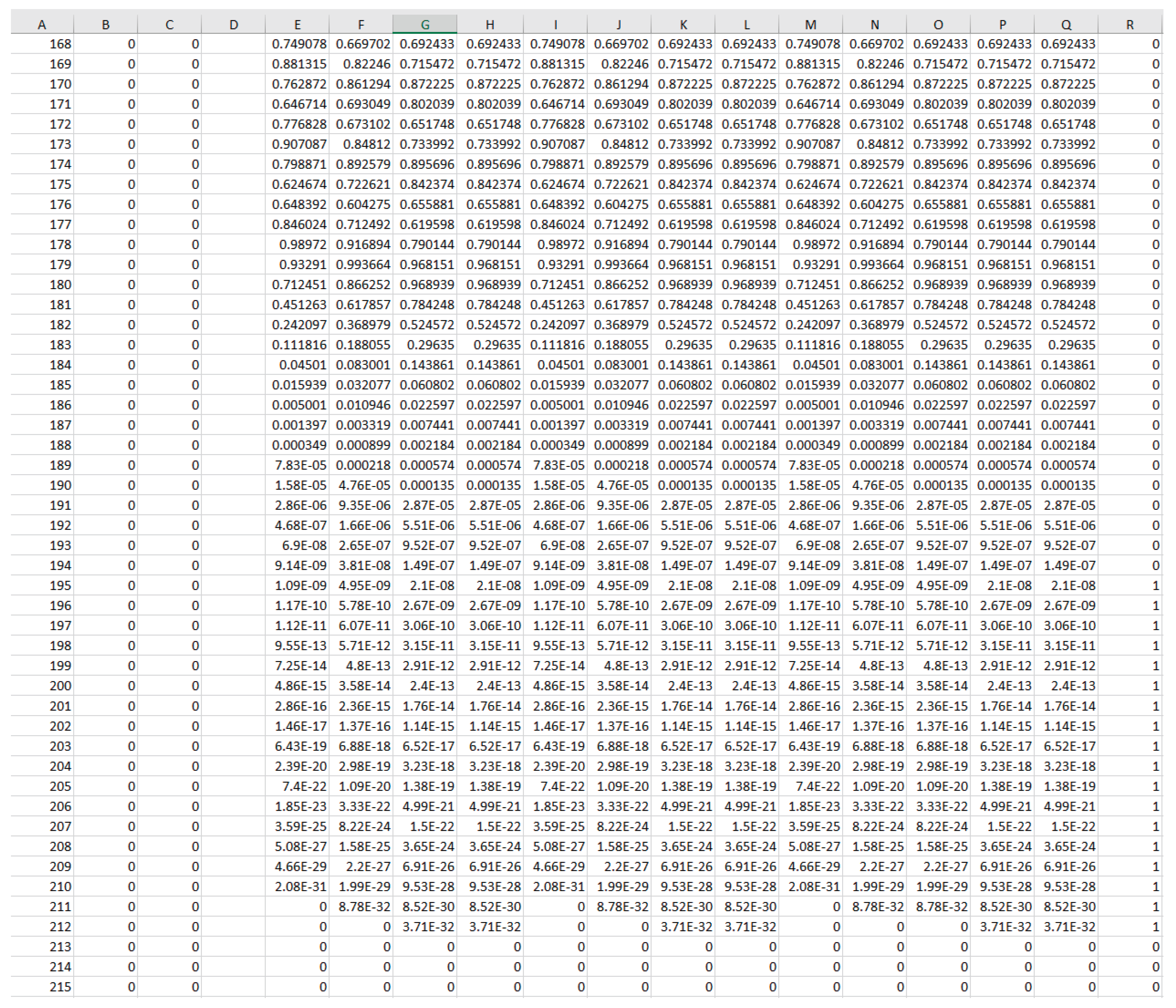This screenshot has width=1176, height=1008.
Task: Click the cell containing 8.78E-32 in column N
Action: [x=874, y=906]
